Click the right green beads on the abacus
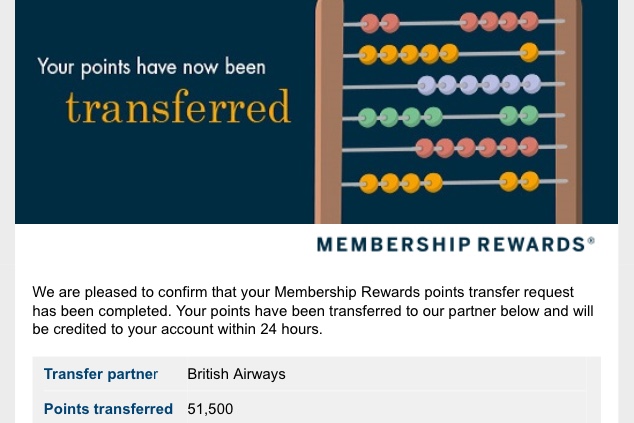The image size is (634, 423). [x=519, y=116]
